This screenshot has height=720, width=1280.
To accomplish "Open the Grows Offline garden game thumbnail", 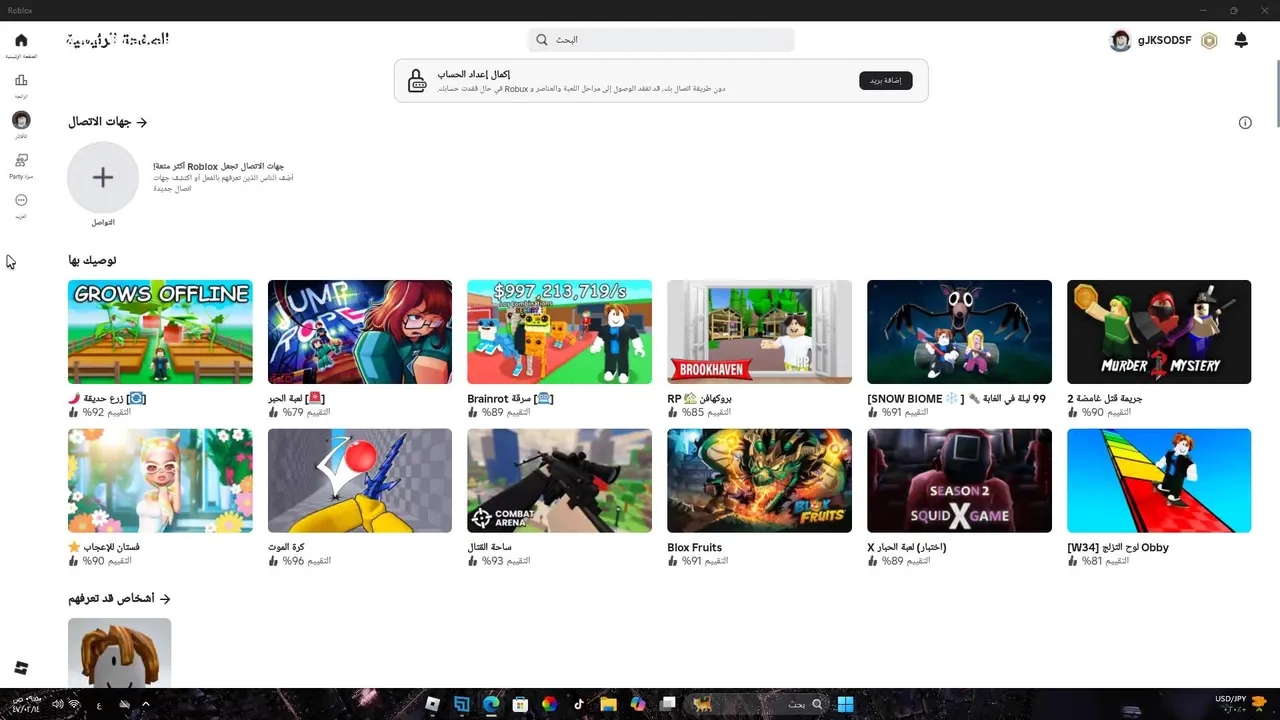I will (160, 332).
